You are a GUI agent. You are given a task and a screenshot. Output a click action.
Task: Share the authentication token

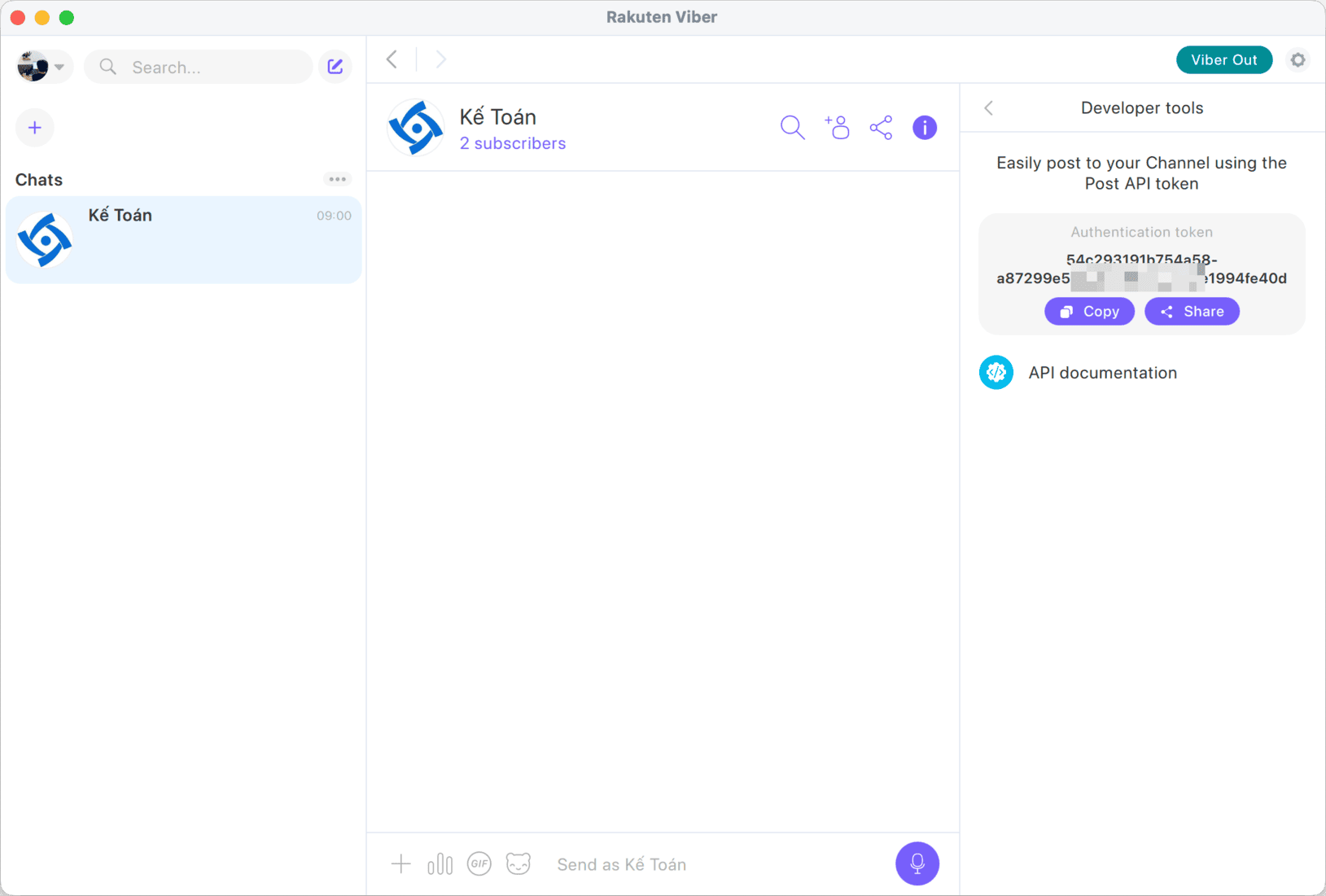[x=1192, y=312]
